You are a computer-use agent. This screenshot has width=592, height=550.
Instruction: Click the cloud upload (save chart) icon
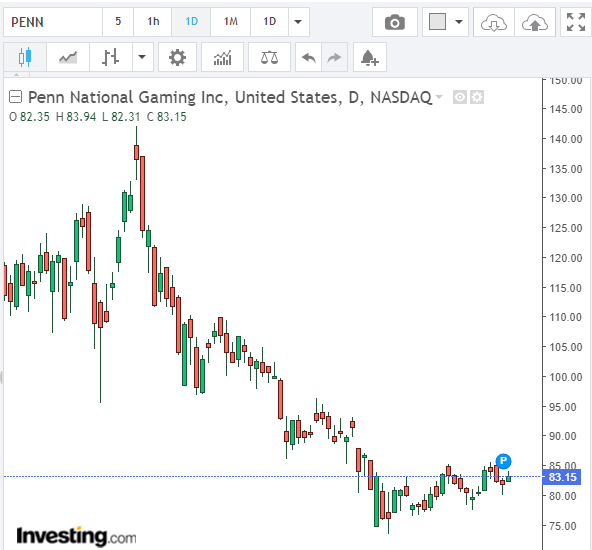pos(535,22)
